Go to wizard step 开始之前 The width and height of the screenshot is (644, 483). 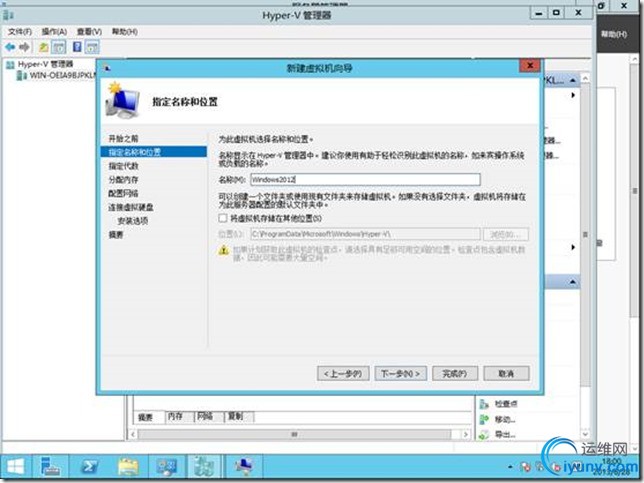(123, 138)
